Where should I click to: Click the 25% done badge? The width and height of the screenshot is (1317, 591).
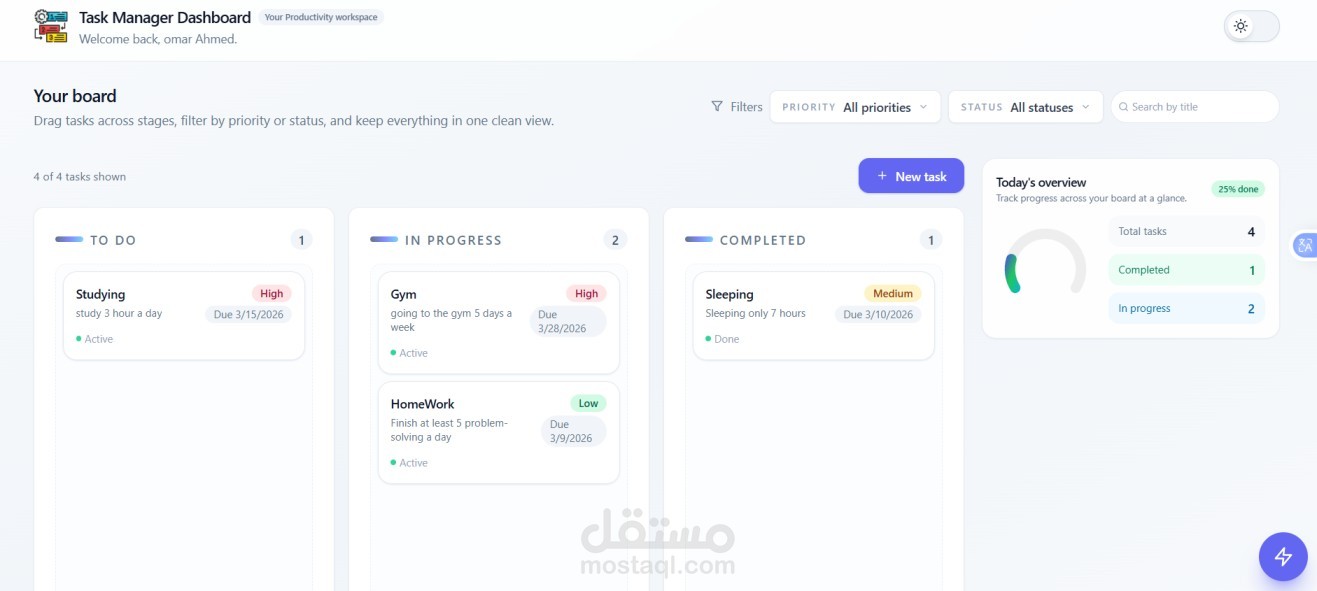(1238, 189)
